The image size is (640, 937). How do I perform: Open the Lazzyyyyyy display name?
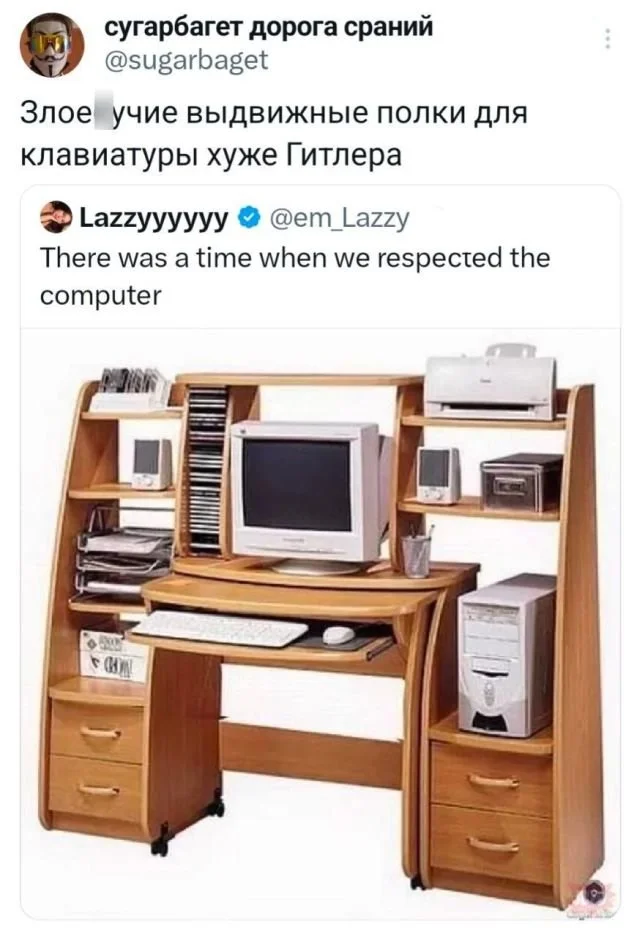click(x=154, y=220)
